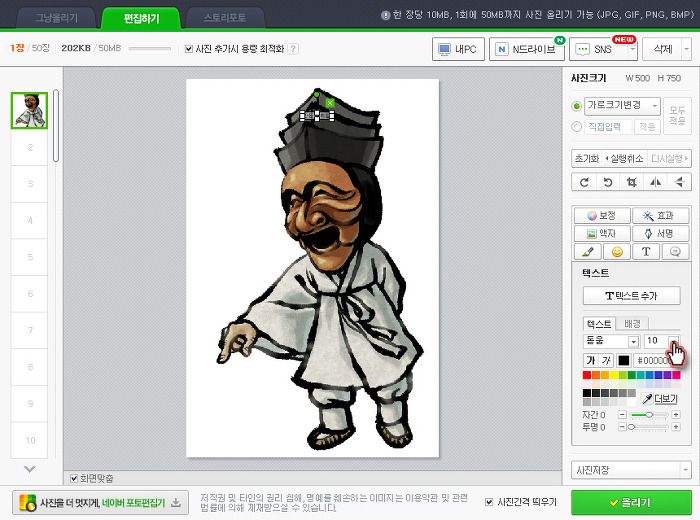The image size is (700, 520).
Task: Open 보정 color correction tool
Action: [x=602, y=216]
